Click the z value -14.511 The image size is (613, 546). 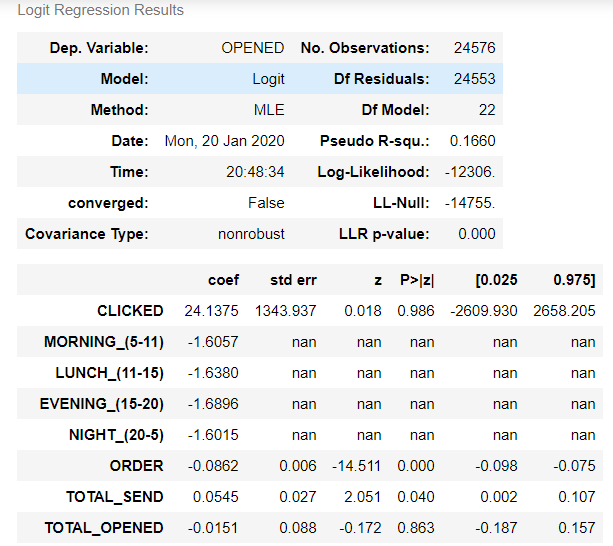(x=356, y=465)
